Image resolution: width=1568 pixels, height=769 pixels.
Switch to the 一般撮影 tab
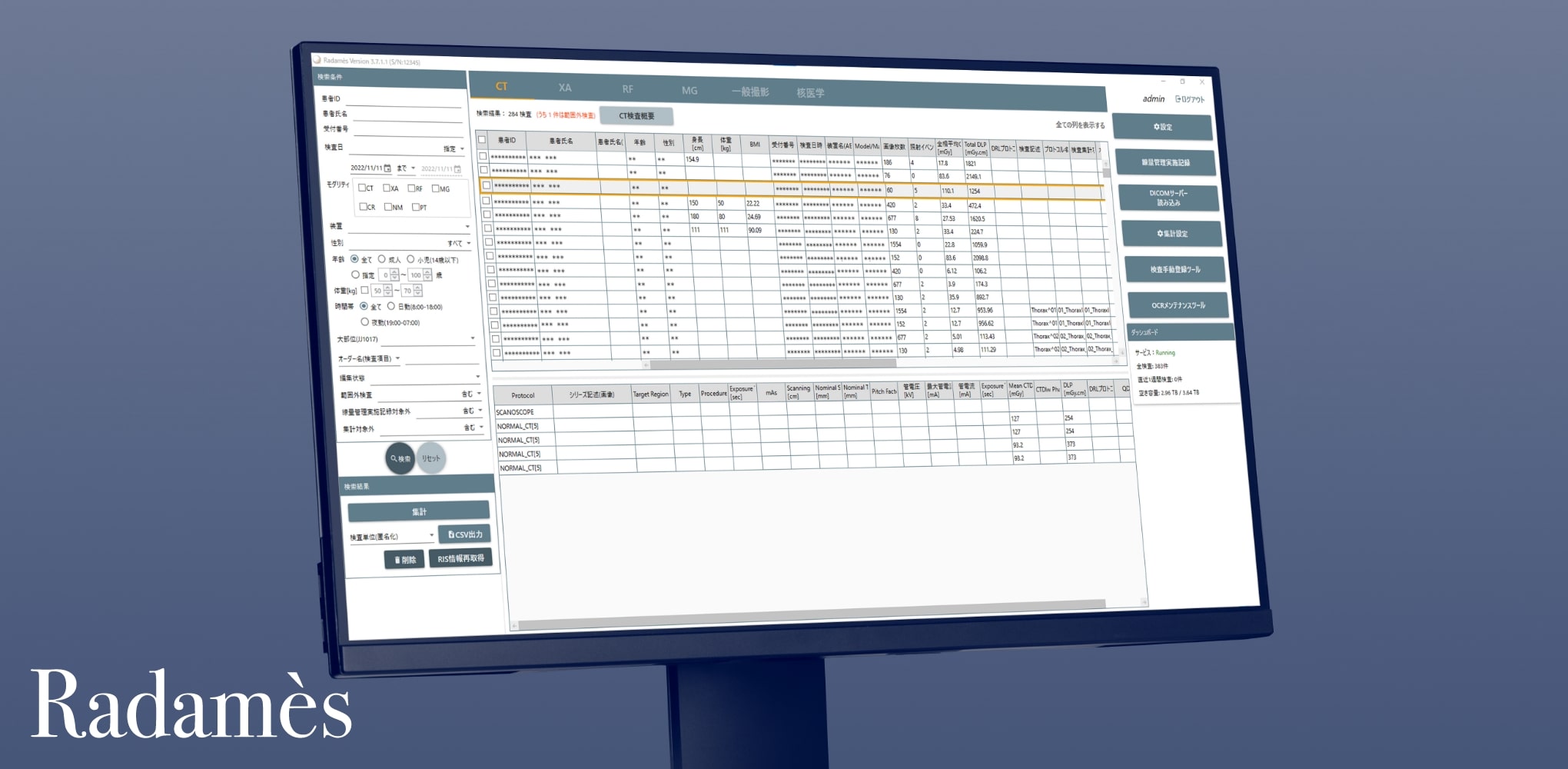[750, 92]
